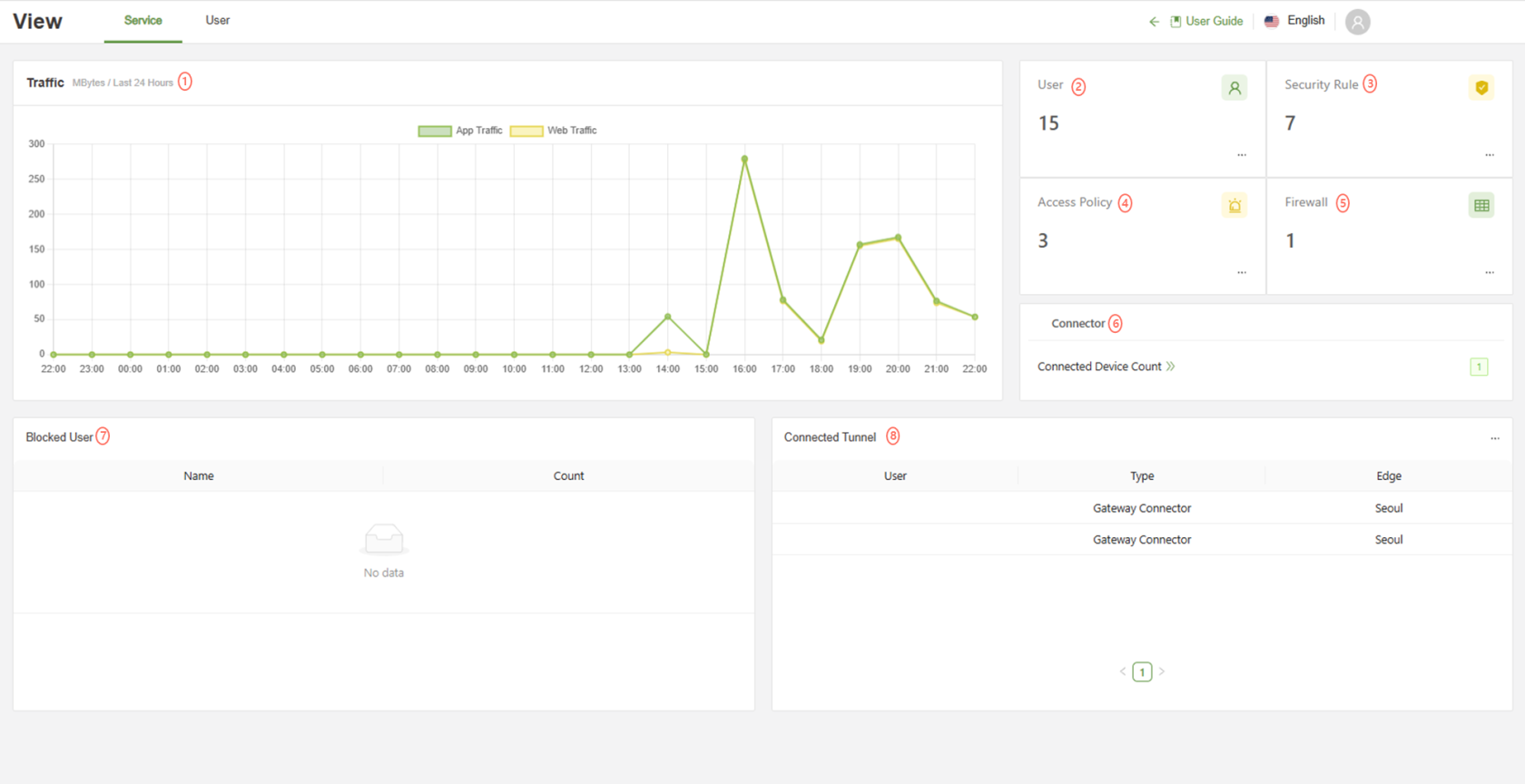The image size is (1525, 784).
Task: Open the User Guide link
Action: point(1213,21)
